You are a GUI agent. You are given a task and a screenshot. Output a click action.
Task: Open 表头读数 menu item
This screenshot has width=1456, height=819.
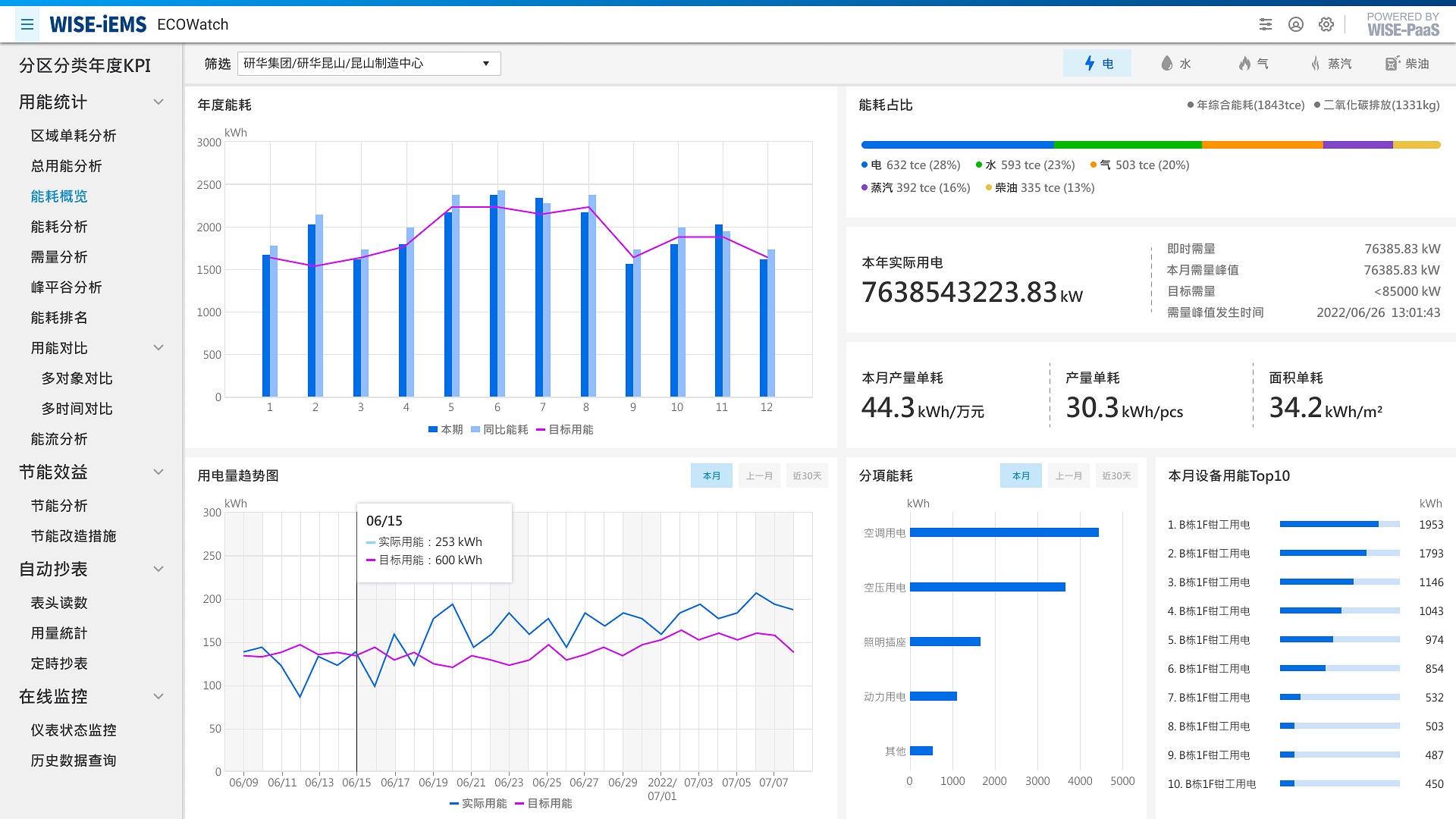pos(59,603)
